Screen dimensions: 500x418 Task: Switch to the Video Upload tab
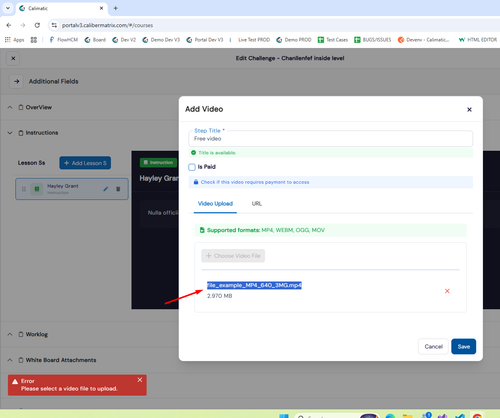pyautogui.click(x=215, y=204)
